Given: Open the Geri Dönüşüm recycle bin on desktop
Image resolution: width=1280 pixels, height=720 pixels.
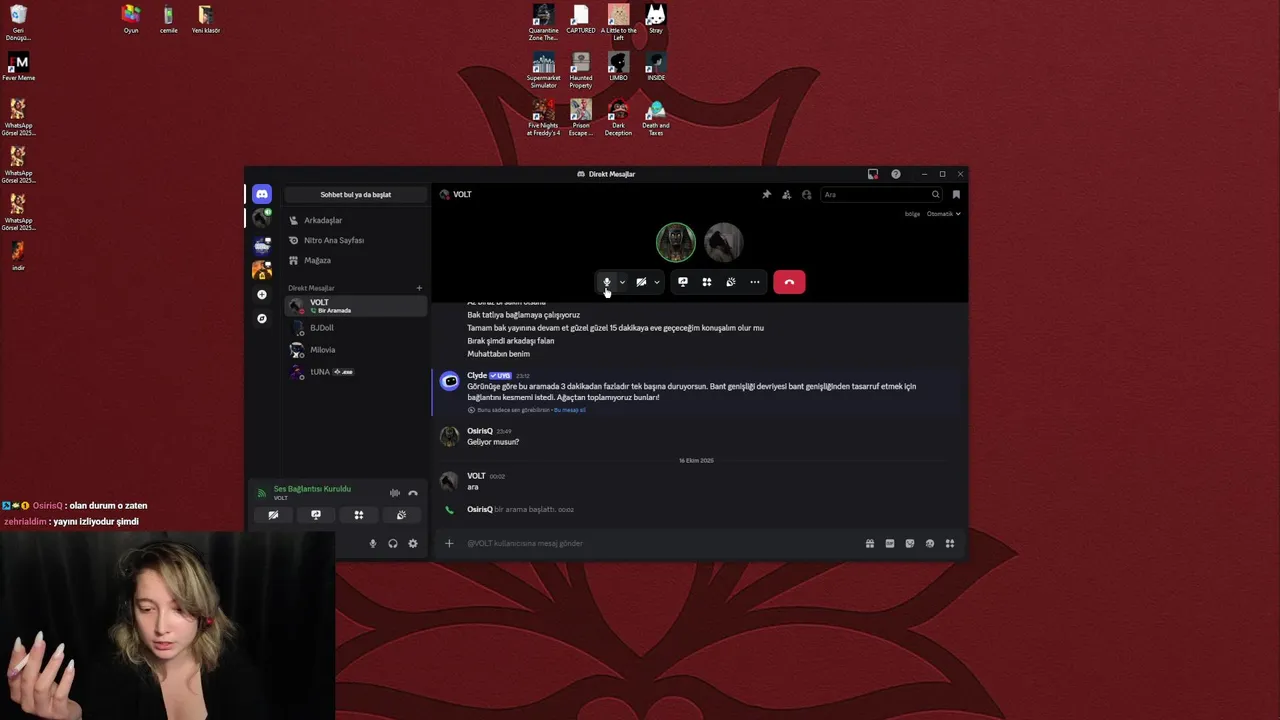Looking at the screenshot, I should tap(18, 22).
